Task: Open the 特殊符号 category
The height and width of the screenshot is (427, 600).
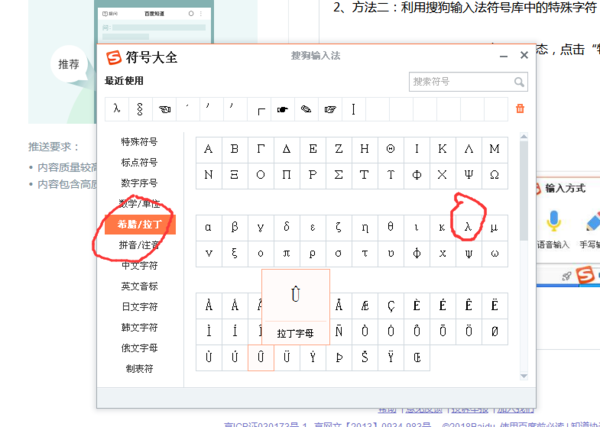Action: 139,142
